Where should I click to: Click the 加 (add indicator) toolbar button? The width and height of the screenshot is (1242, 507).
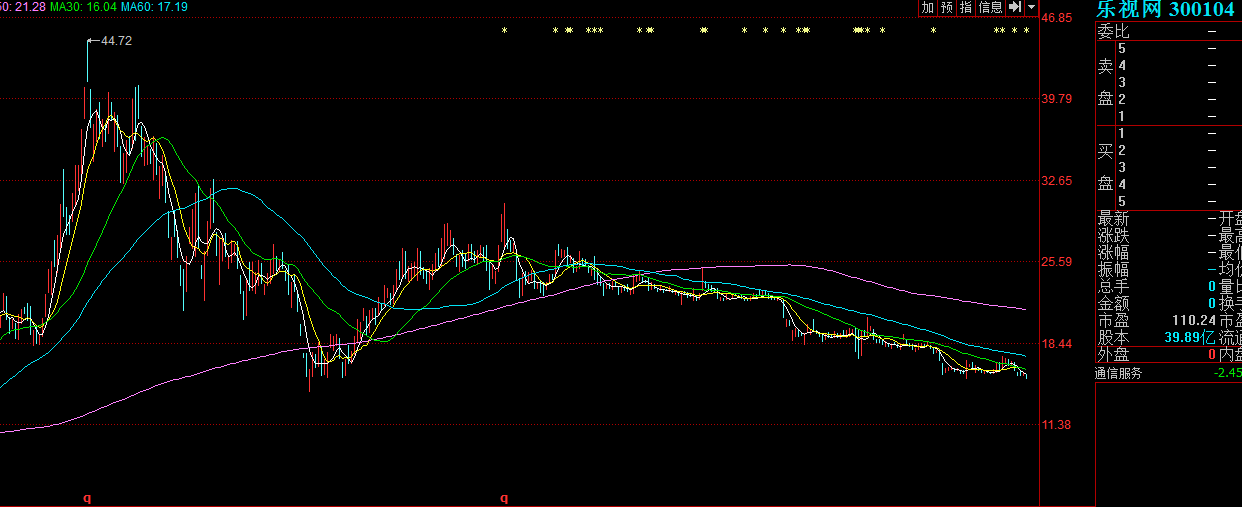[928, 7]
